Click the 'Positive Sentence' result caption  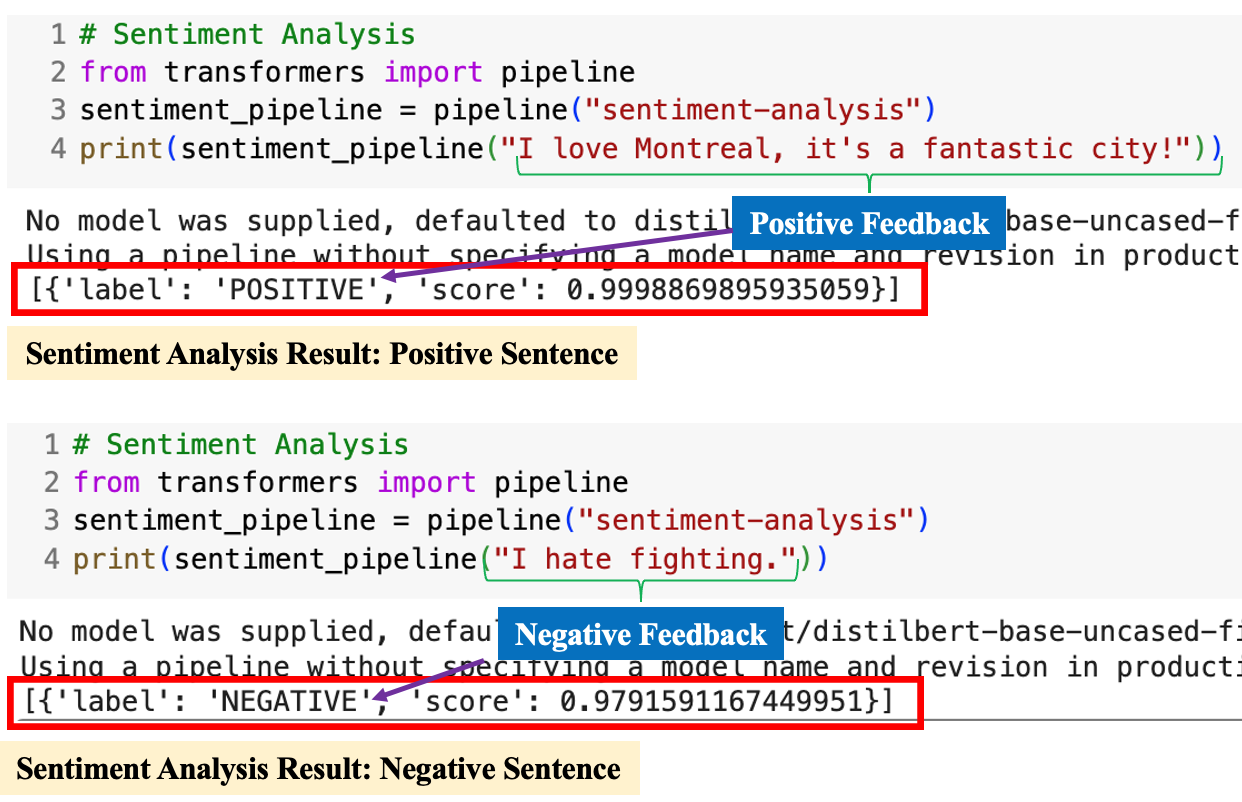point(321,354)
